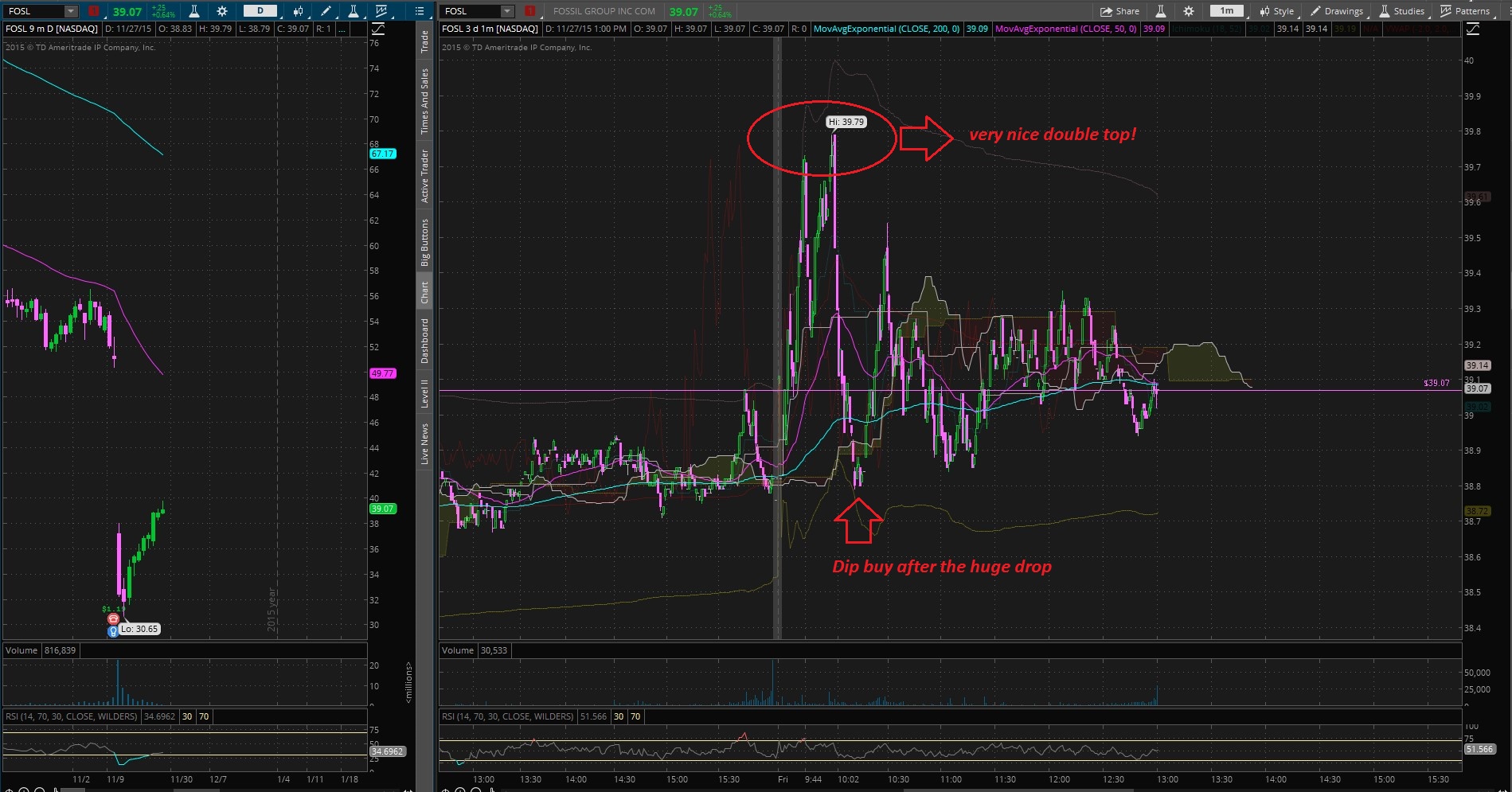
Task: Open D timeframe selector in left chart
Action: [260, 11]
